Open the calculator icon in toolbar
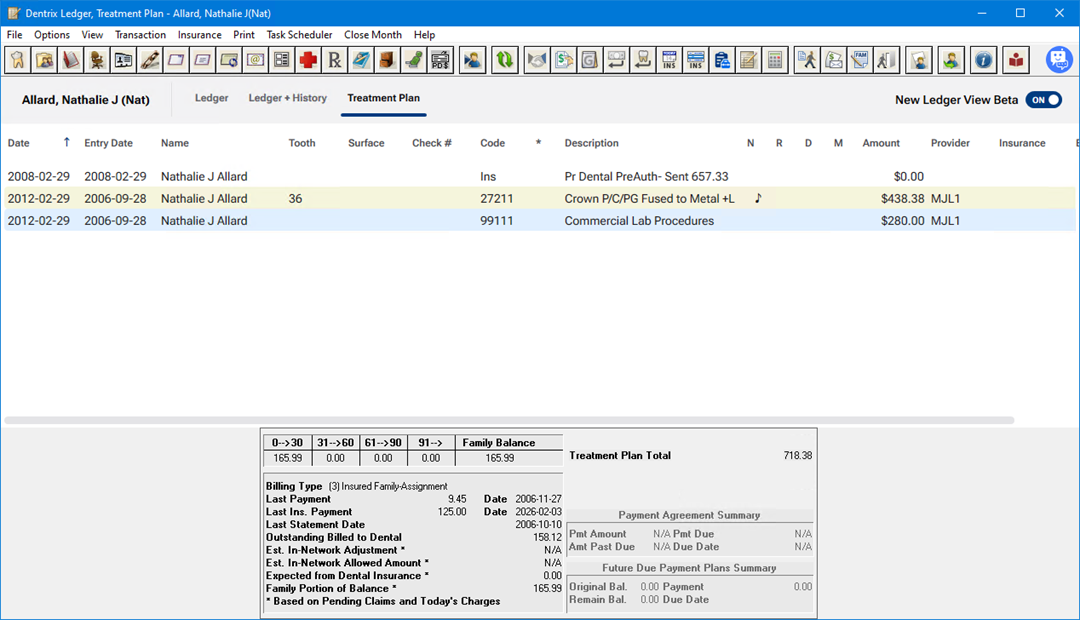 [x=774, y=60]
